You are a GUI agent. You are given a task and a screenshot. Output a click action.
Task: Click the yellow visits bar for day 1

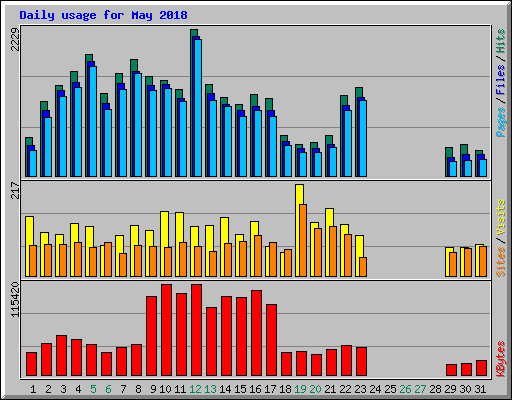pyautogui.click(x=28, y=247)
